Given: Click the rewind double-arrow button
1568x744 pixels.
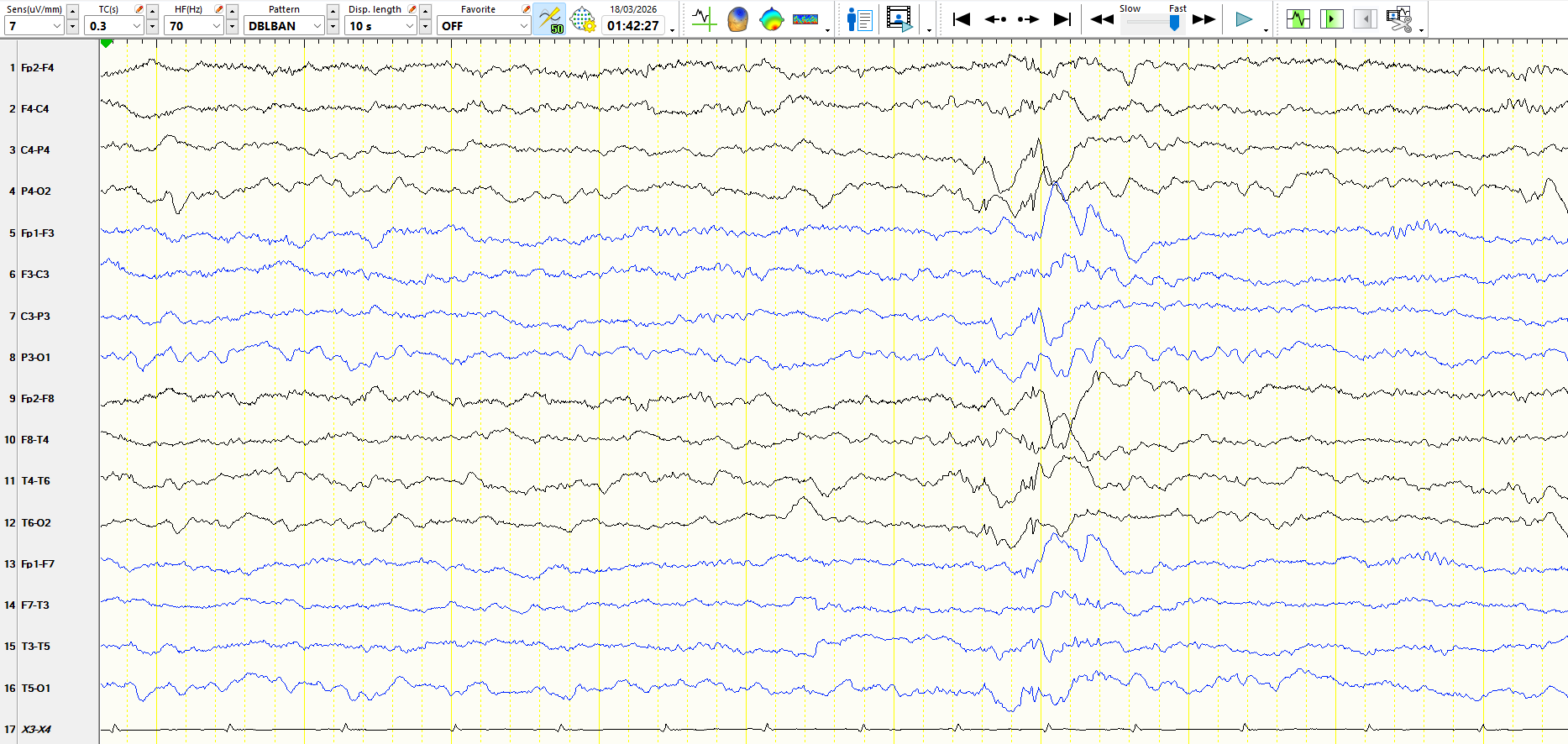Looking at the screenshot, I should [1102, 18].
